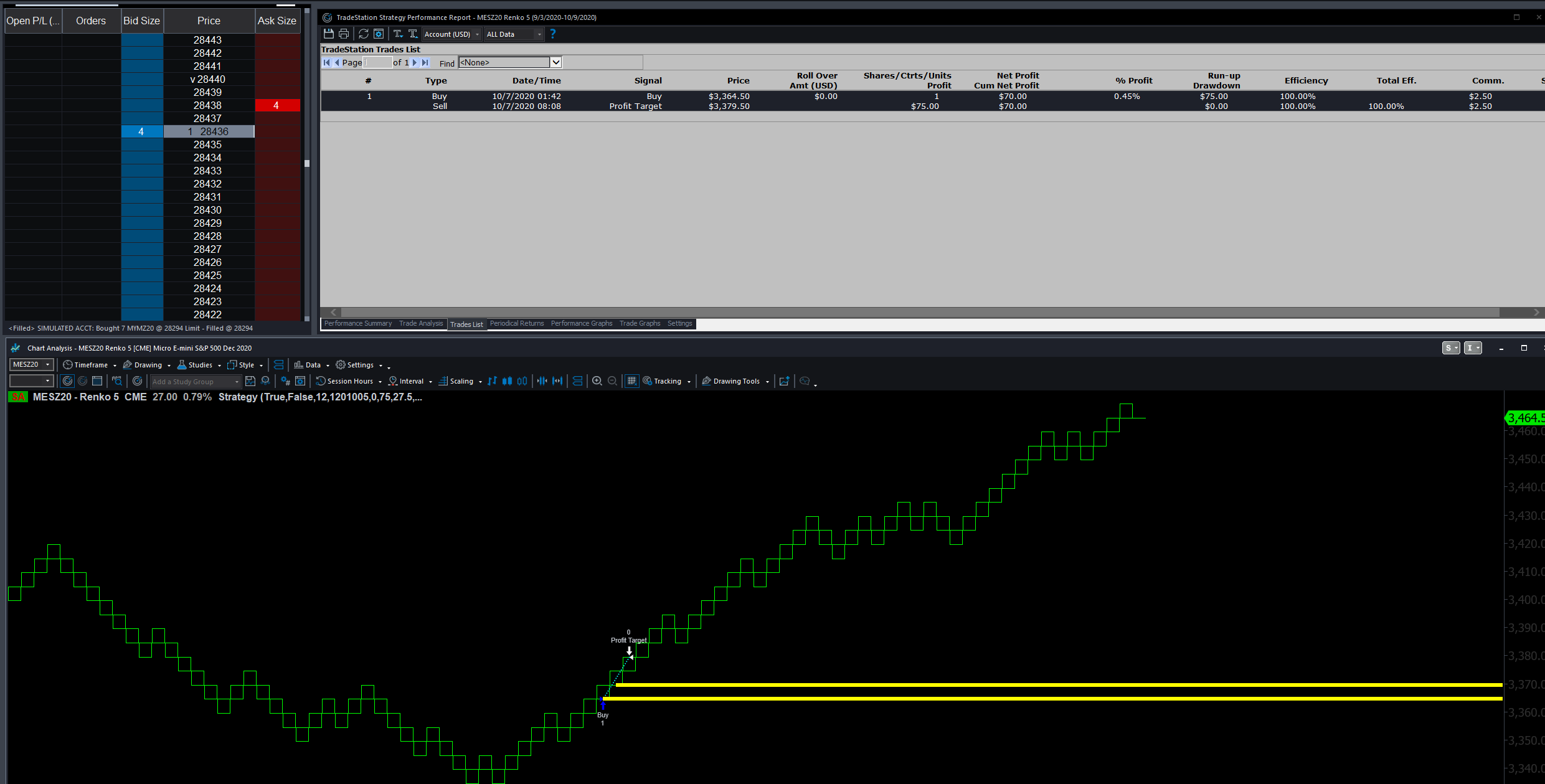Viewport: 1545px width, 784px height.
Task: Open the Session Hours menu
Action: (x=349, y=381)
